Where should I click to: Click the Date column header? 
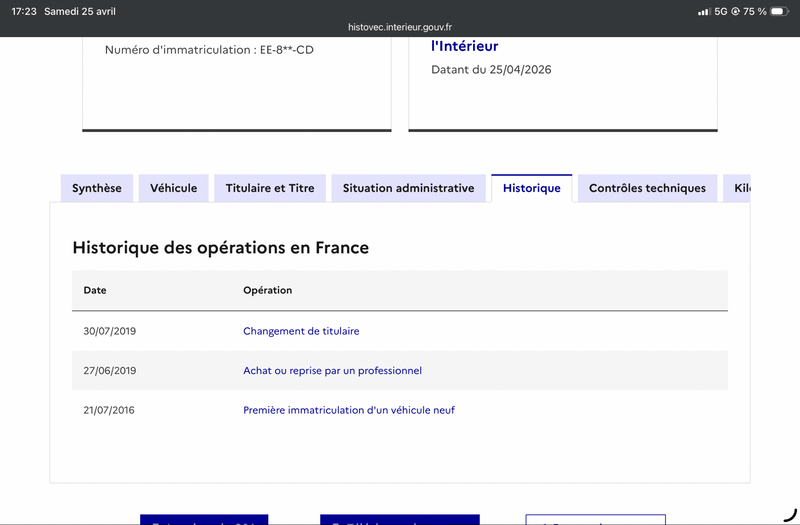tap(95, 290)
